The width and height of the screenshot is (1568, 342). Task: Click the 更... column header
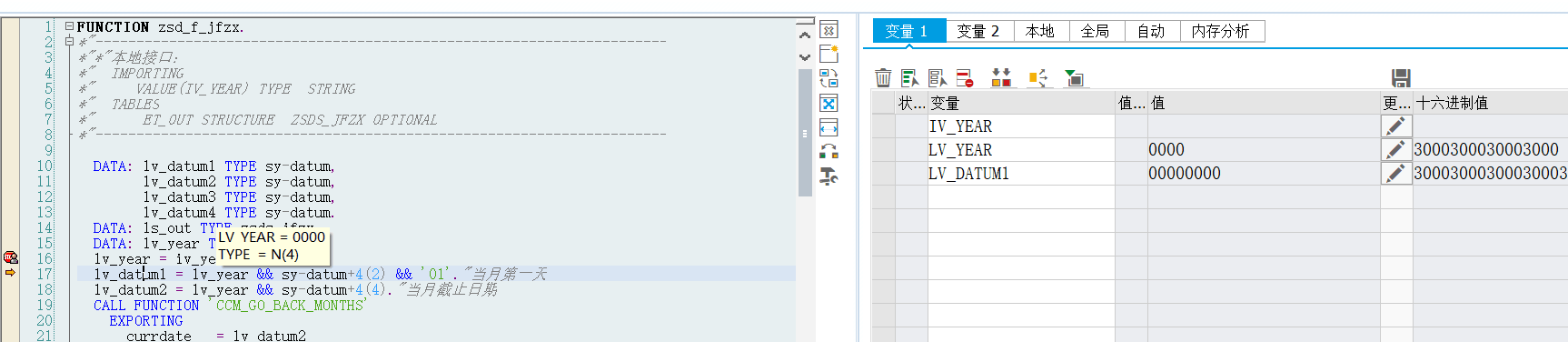[x=1396, y=103]
